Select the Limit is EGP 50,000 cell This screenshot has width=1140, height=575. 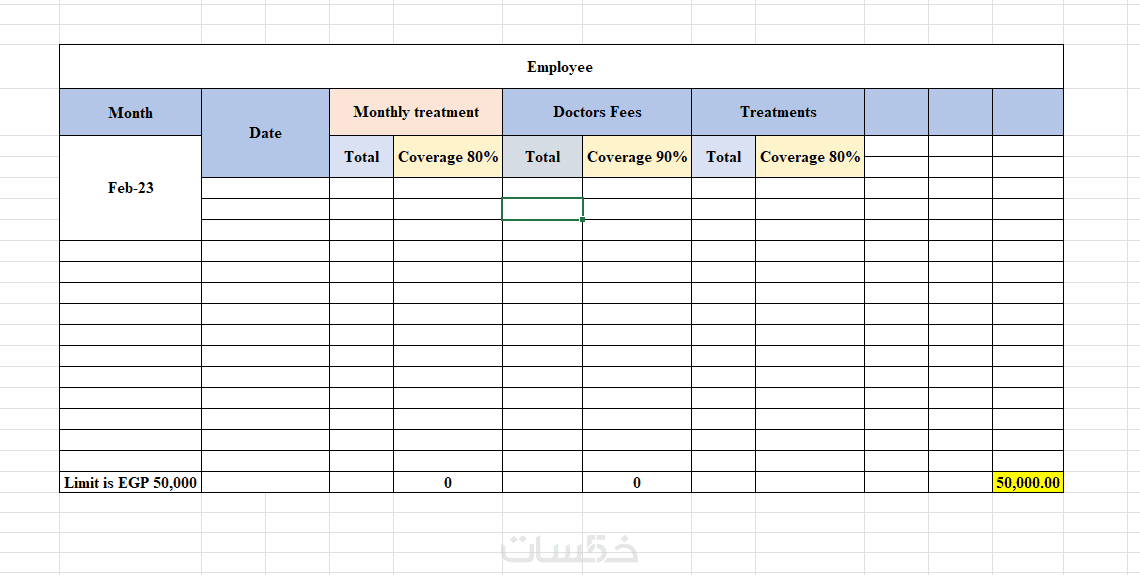pyautogui.click(x=130, y=483)
